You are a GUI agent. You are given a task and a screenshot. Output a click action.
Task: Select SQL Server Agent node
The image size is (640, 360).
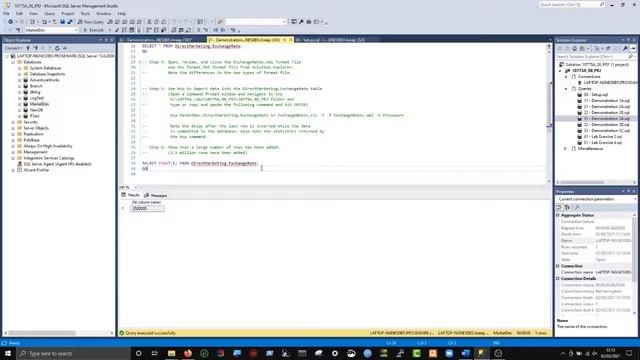[57, 164]
